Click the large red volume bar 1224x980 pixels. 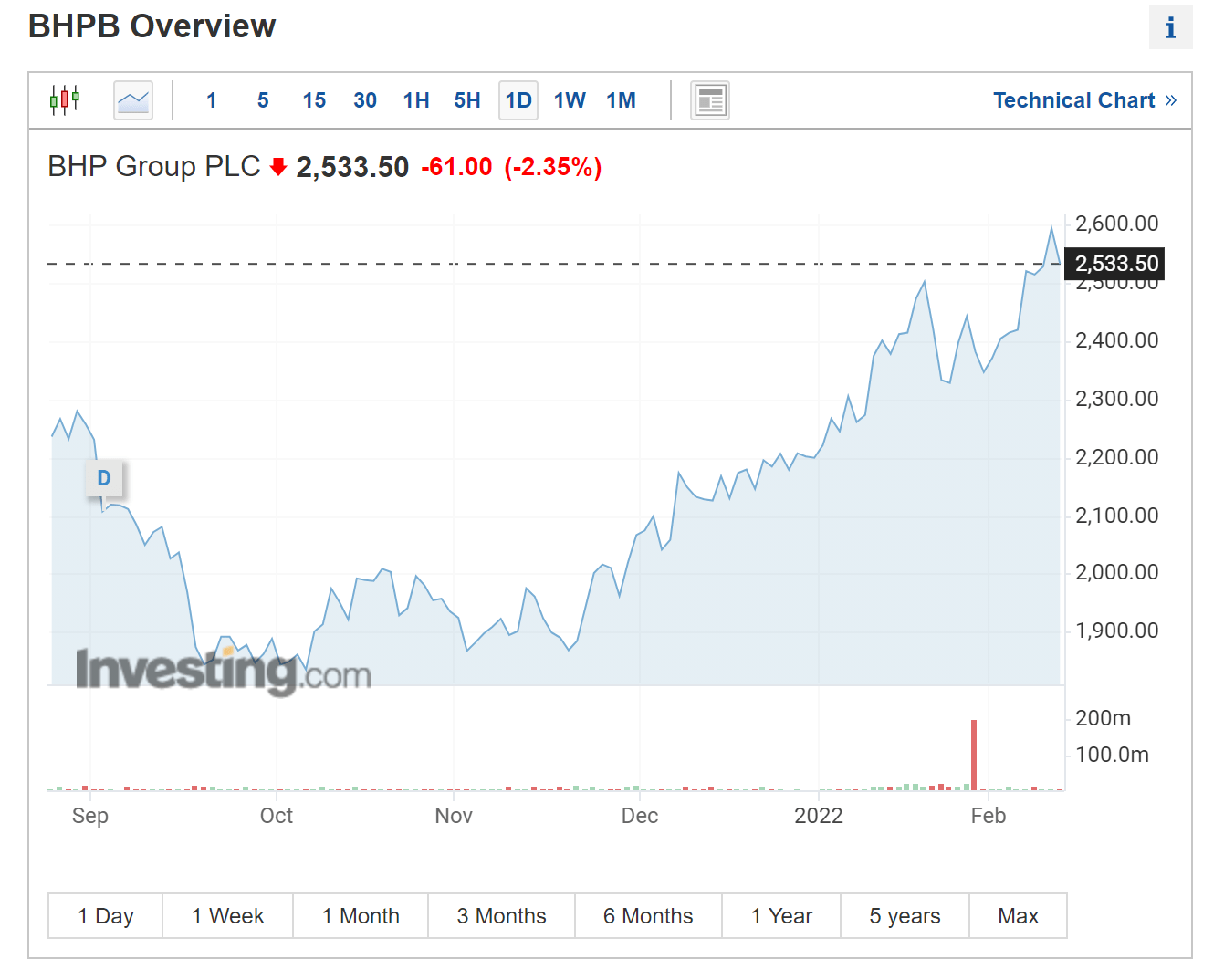974,755
